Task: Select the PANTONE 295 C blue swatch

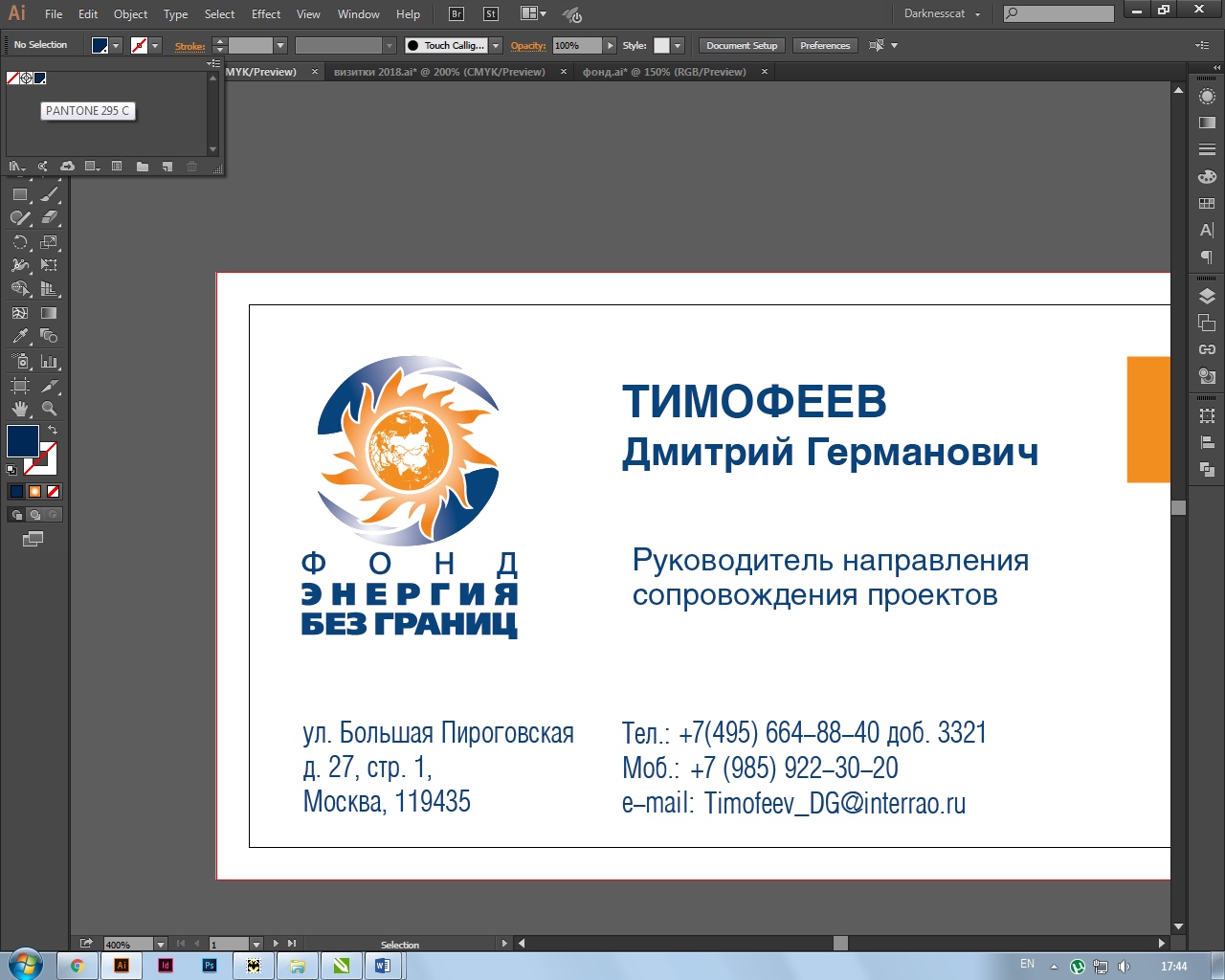Action: click(x=39, y=78)
